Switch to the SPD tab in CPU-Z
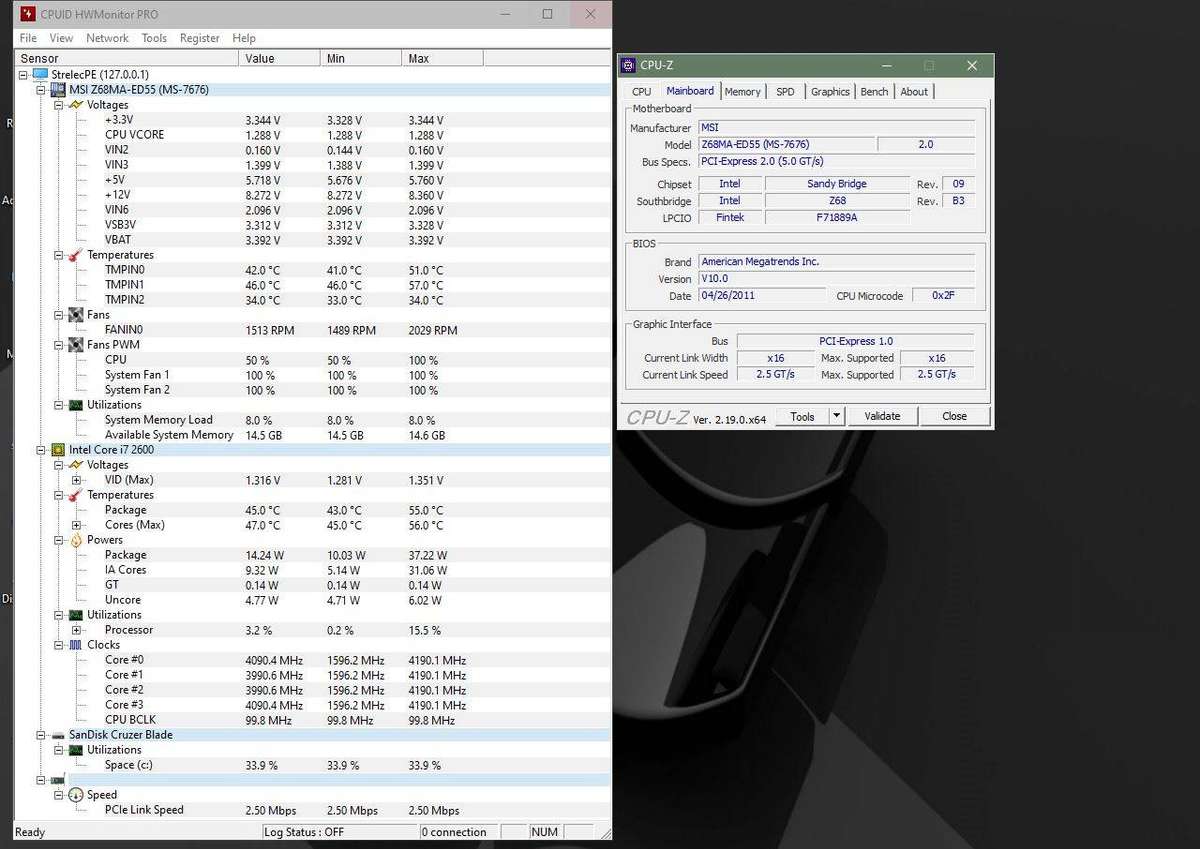The image size is (1200, 849). tap(785, 92)
